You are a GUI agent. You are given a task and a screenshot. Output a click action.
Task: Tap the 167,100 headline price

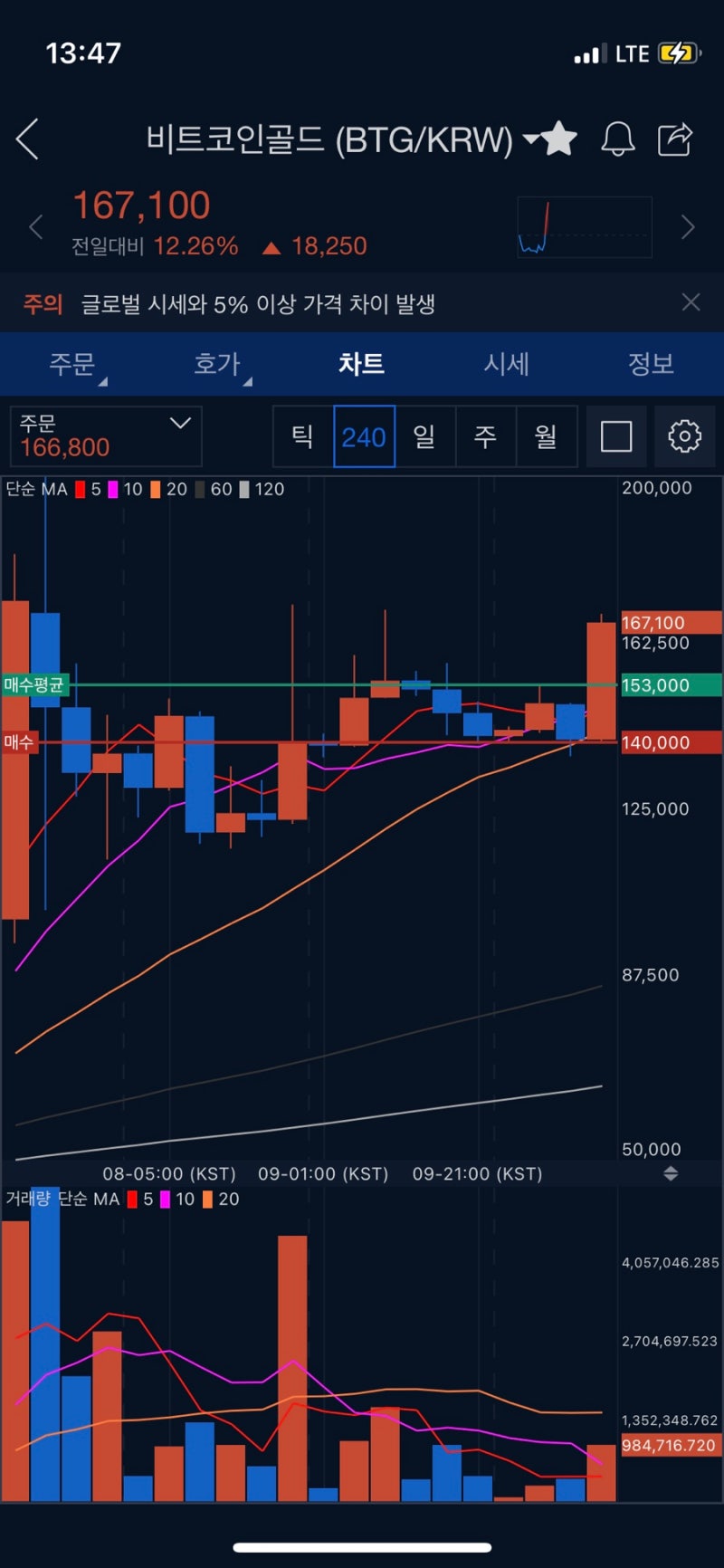click(x=141, y=206)
